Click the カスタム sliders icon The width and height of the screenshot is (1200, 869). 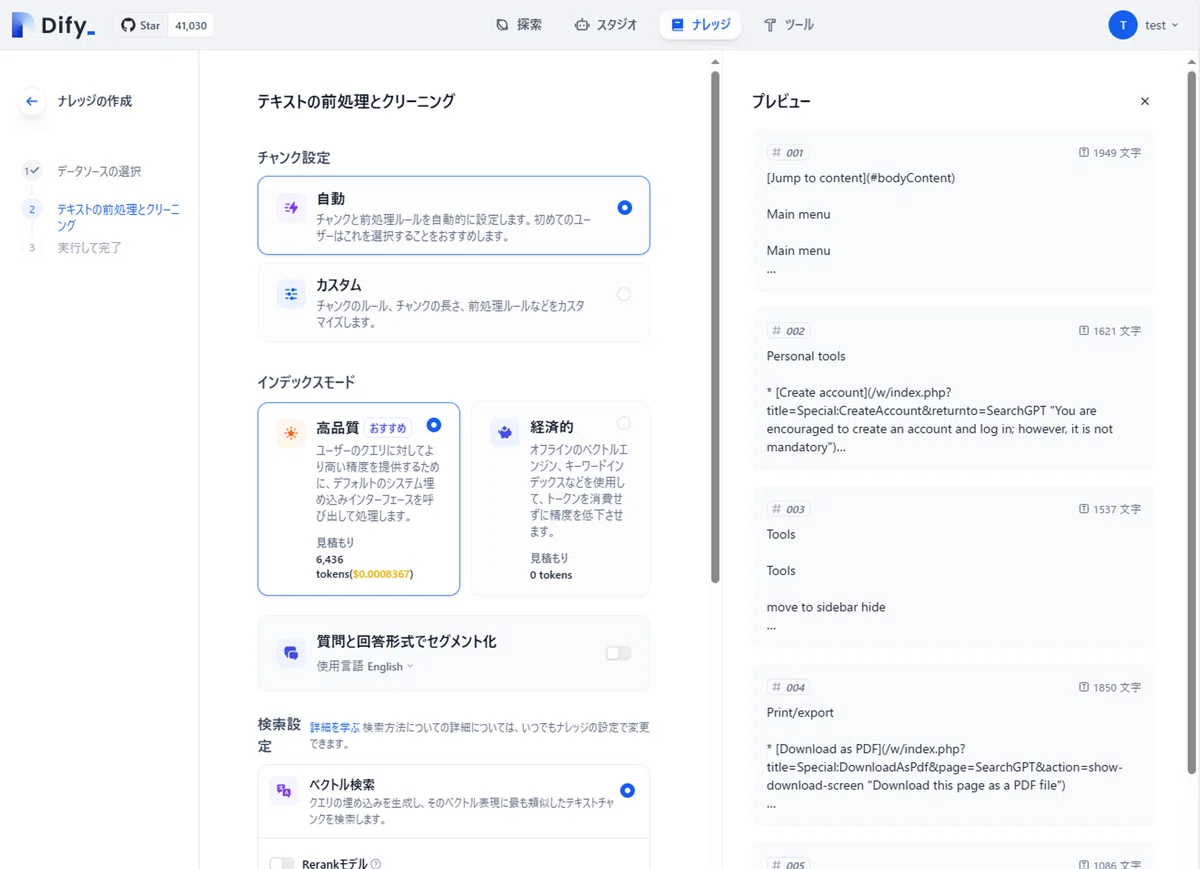291,294
